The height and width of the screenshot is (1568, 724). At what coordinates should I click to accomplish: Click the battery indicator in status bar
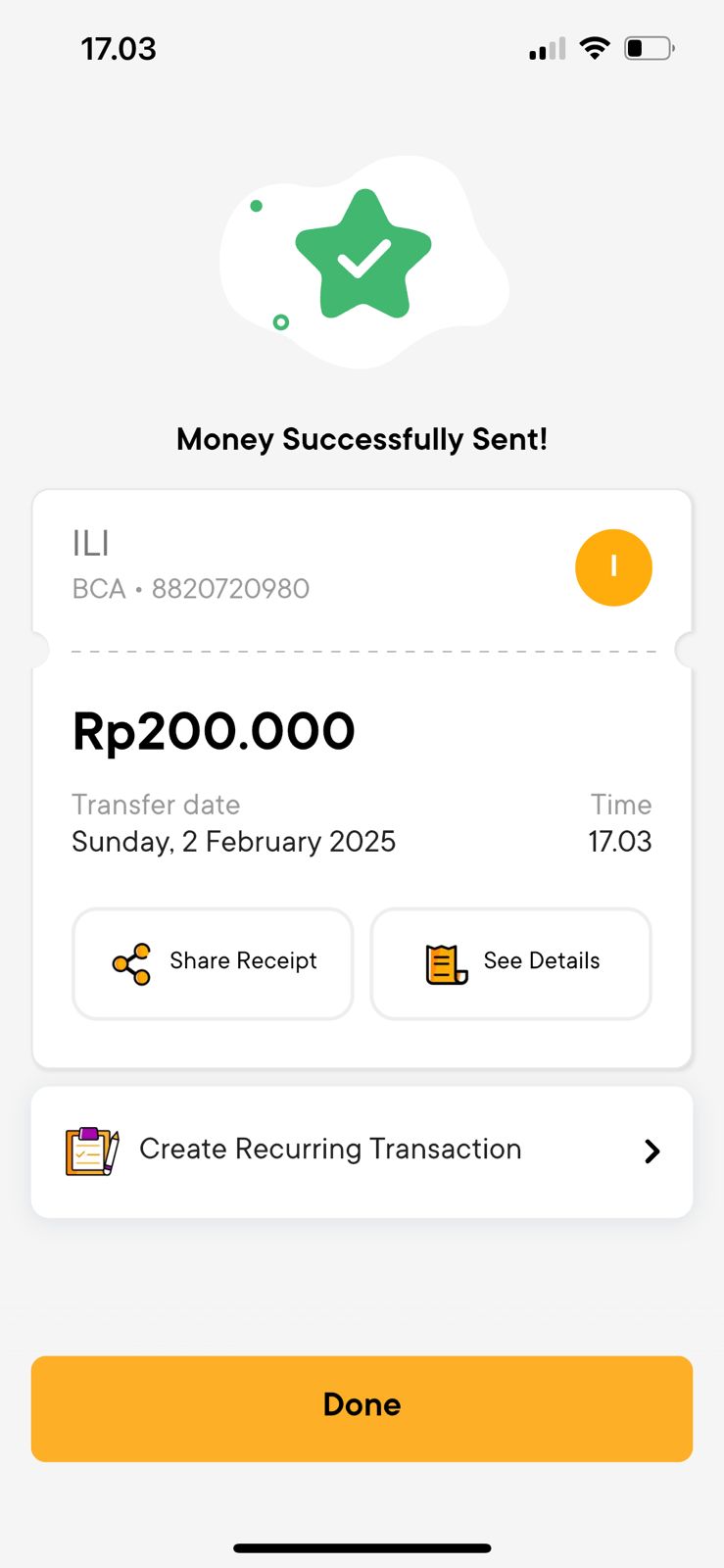649,48
